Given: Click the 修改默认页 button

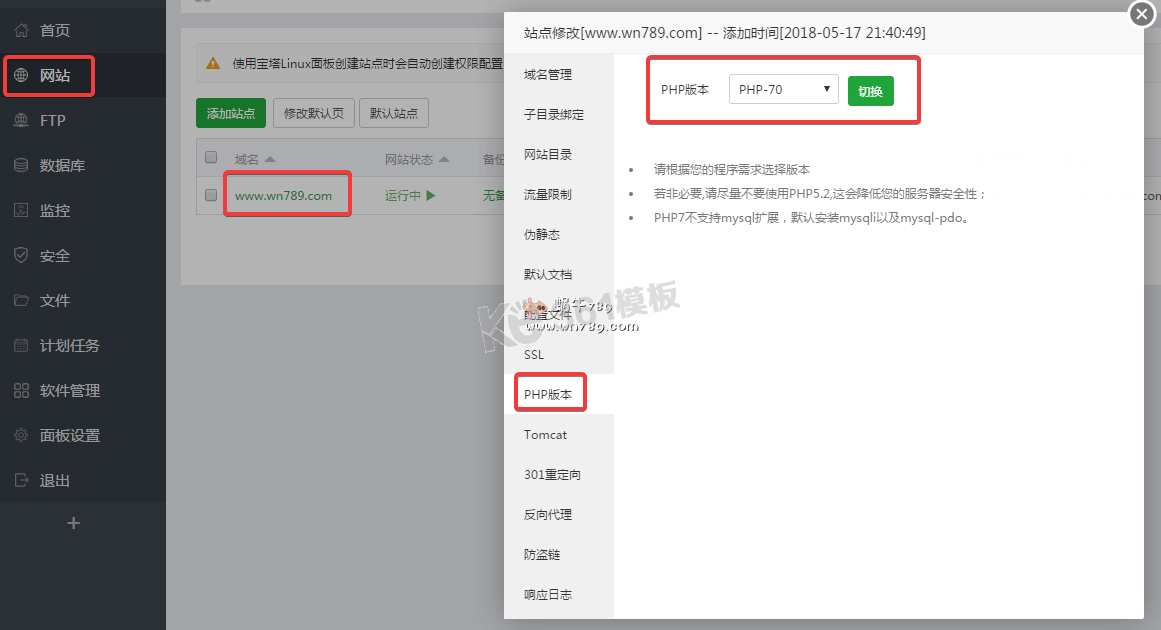Looking at the screenshot, I should click(x=314, y=113).
